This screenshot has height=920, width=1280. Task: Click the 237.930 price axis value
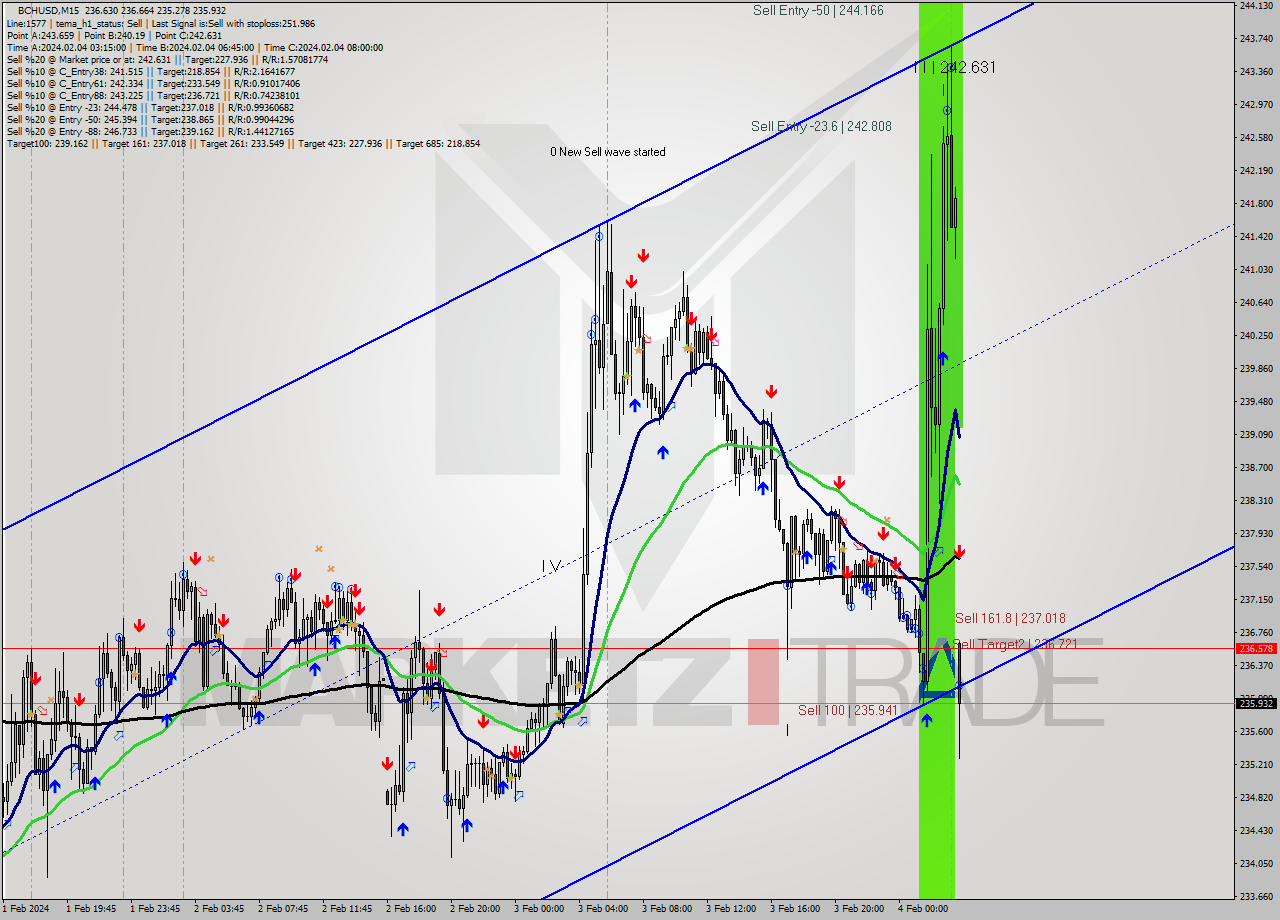1256,533
